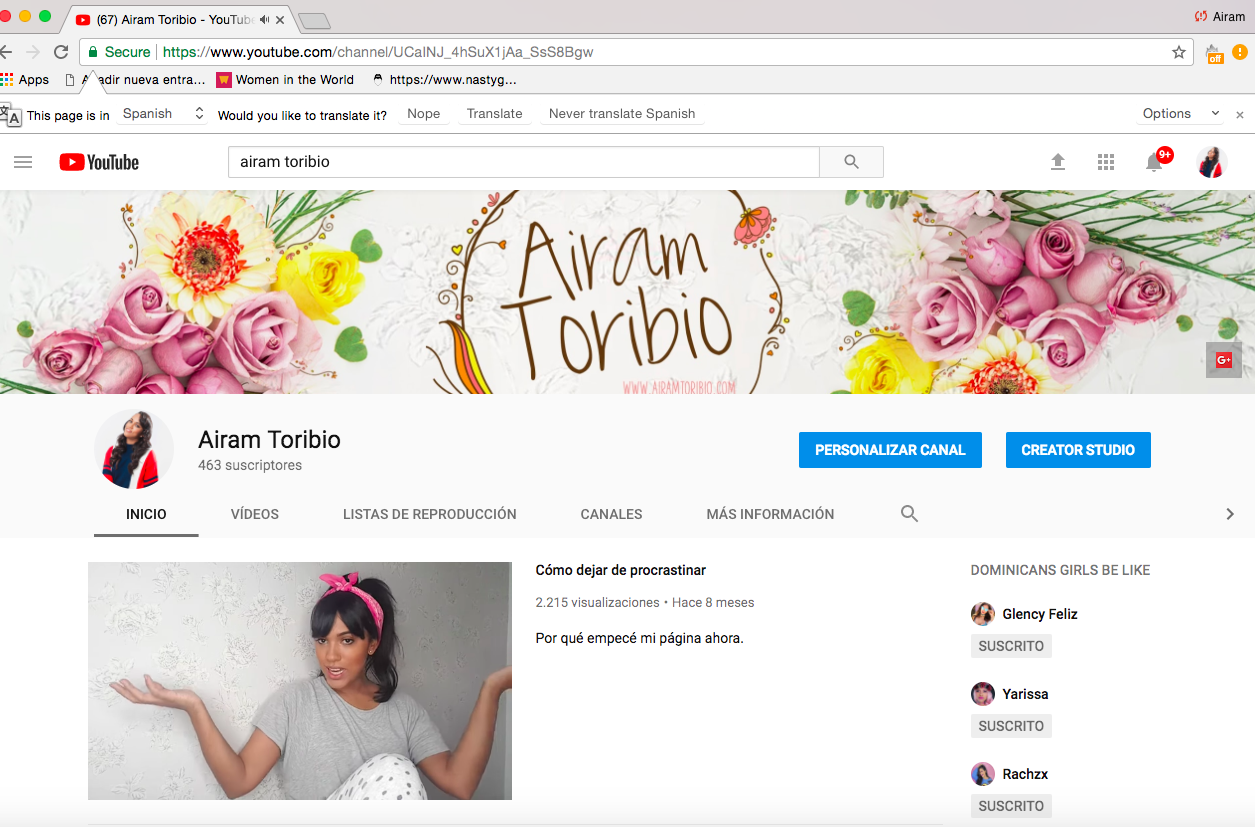
Task: Open the Apps bookmarks shortcut
Action: pyautogui.click(x=25, y=79)
